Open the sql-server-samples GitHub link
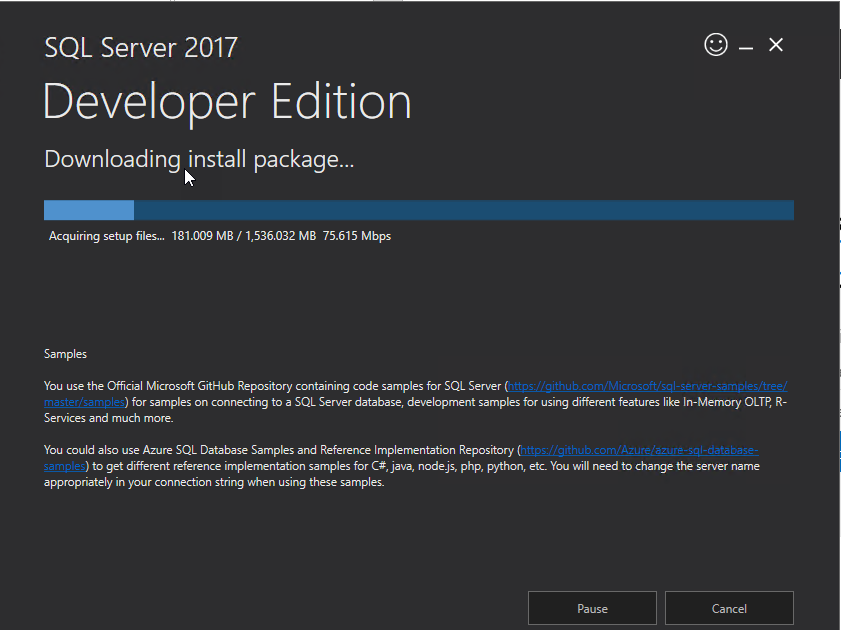Viewport: 841px width, 630px height. pyautogui.click(x=647, y=386)
